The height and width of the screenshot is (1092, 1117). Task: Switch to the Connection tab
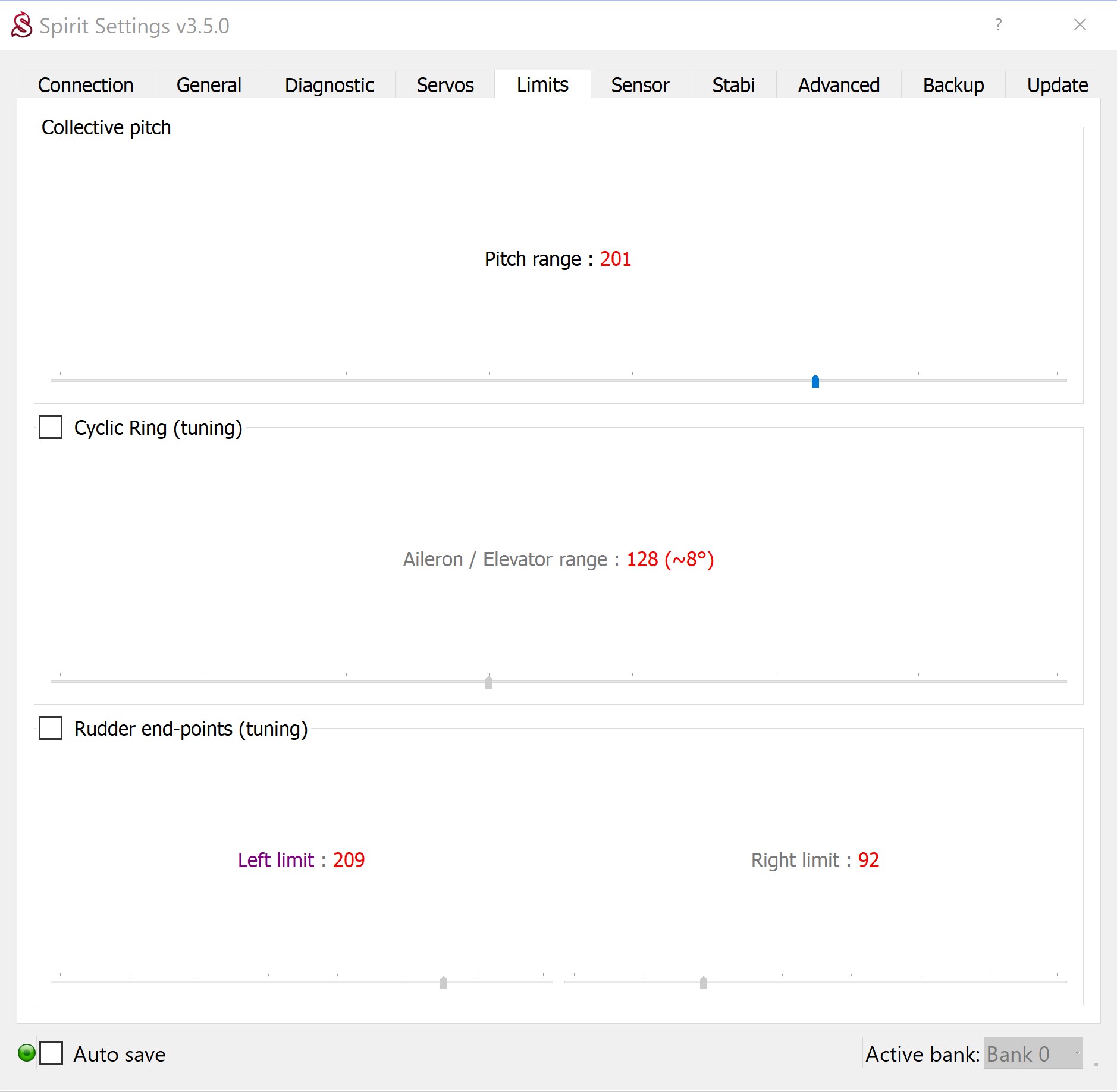click(86, 85)
